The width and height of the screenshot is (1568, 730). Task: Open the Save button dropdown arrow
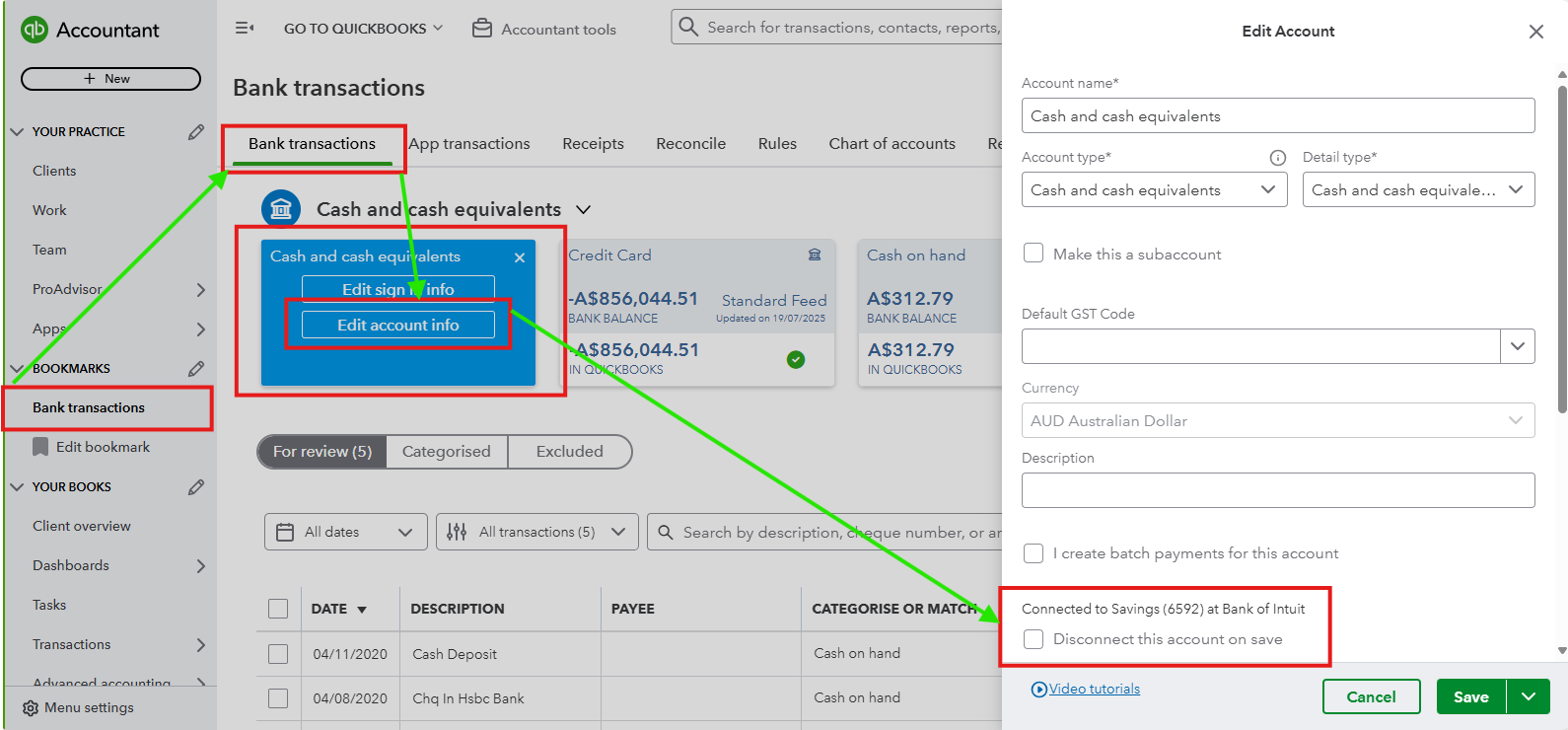(x=1528, y=696)
